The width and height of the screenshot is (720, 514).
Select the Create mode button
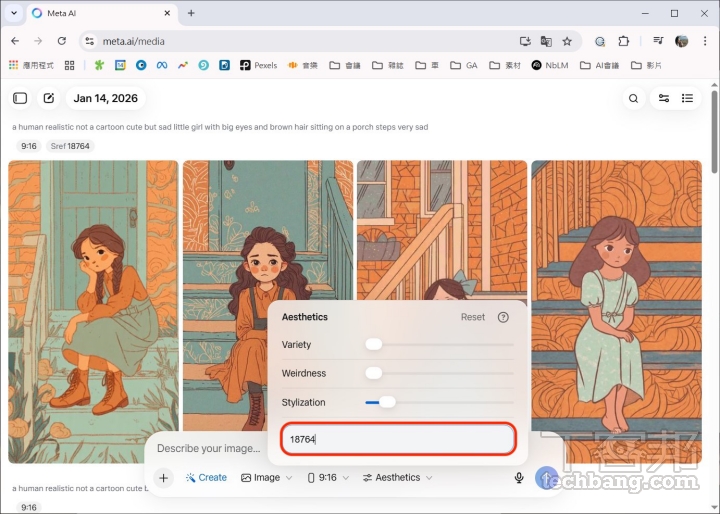pos(206,478)
